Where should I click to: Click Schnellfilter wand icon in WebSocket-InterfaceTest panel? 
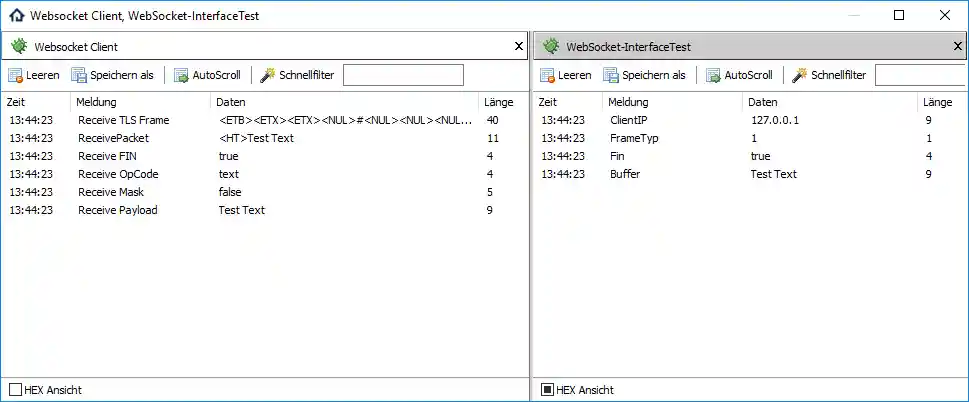tap(800, 75)
